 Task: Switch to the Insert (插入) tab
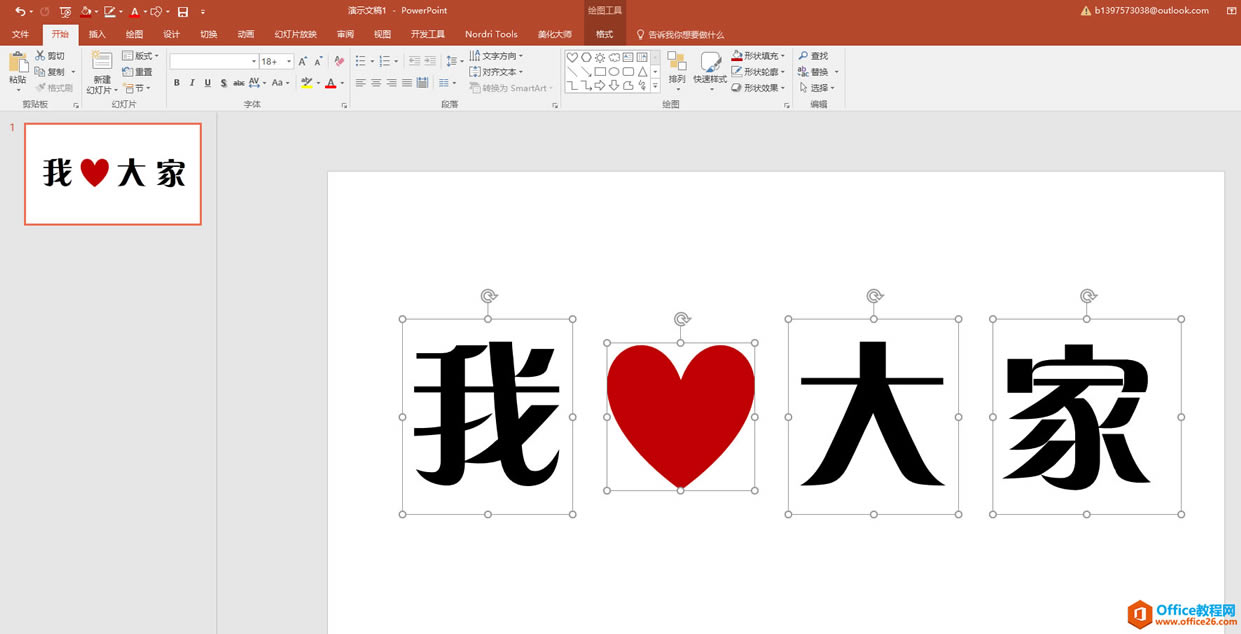(x=97, y=34)
